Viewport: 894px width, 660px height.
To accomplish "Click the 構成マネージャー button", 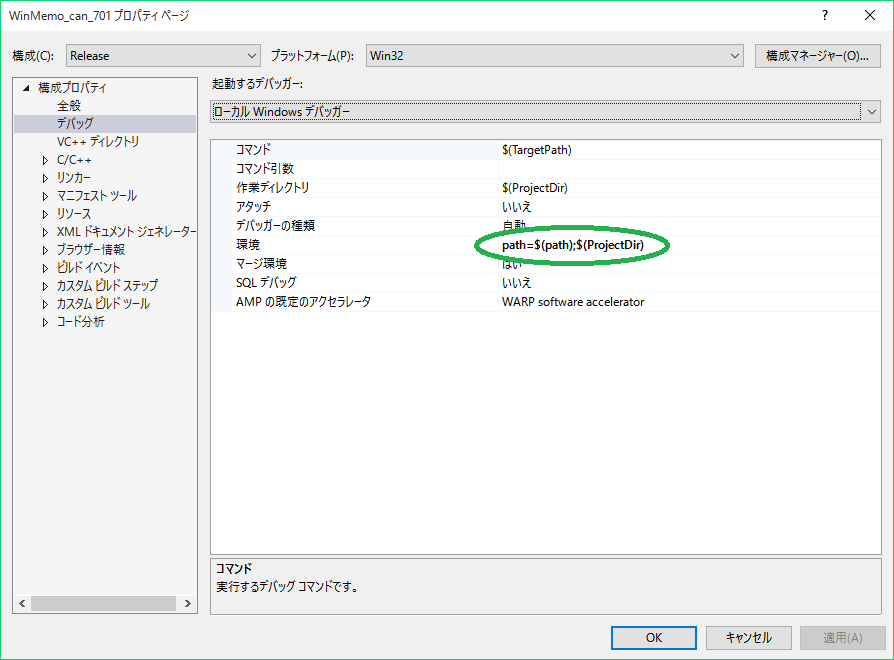I will (817, 56).
